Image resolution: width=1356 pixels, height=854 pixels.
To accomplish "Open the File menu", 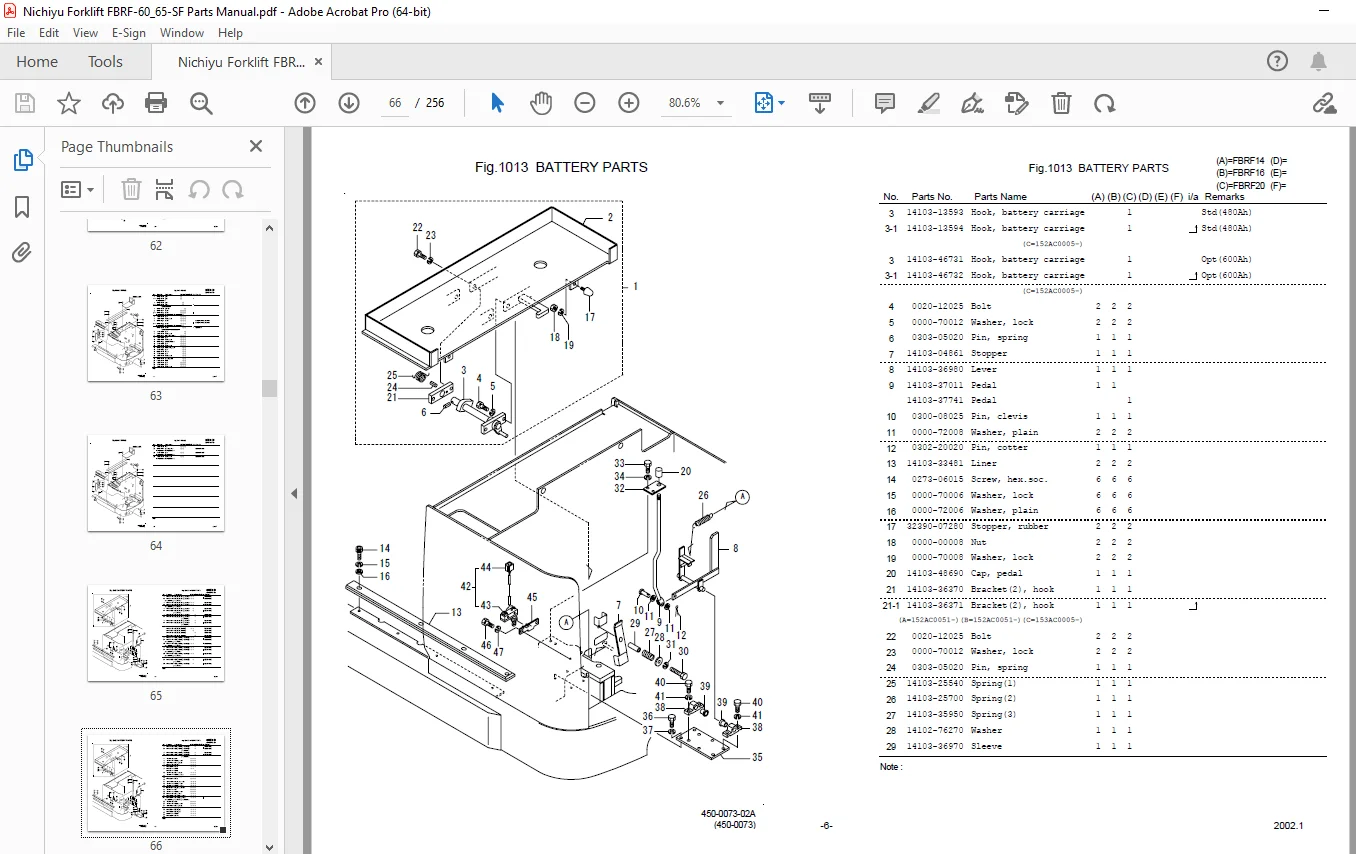I will [18, 33].
